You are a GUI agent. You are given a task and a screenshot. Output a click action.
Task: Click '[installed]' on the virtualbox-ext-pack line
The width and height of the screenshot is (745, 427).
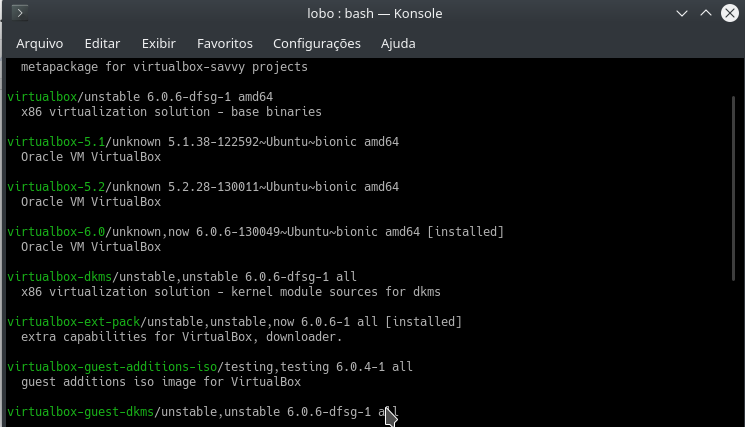click(423, 322)
